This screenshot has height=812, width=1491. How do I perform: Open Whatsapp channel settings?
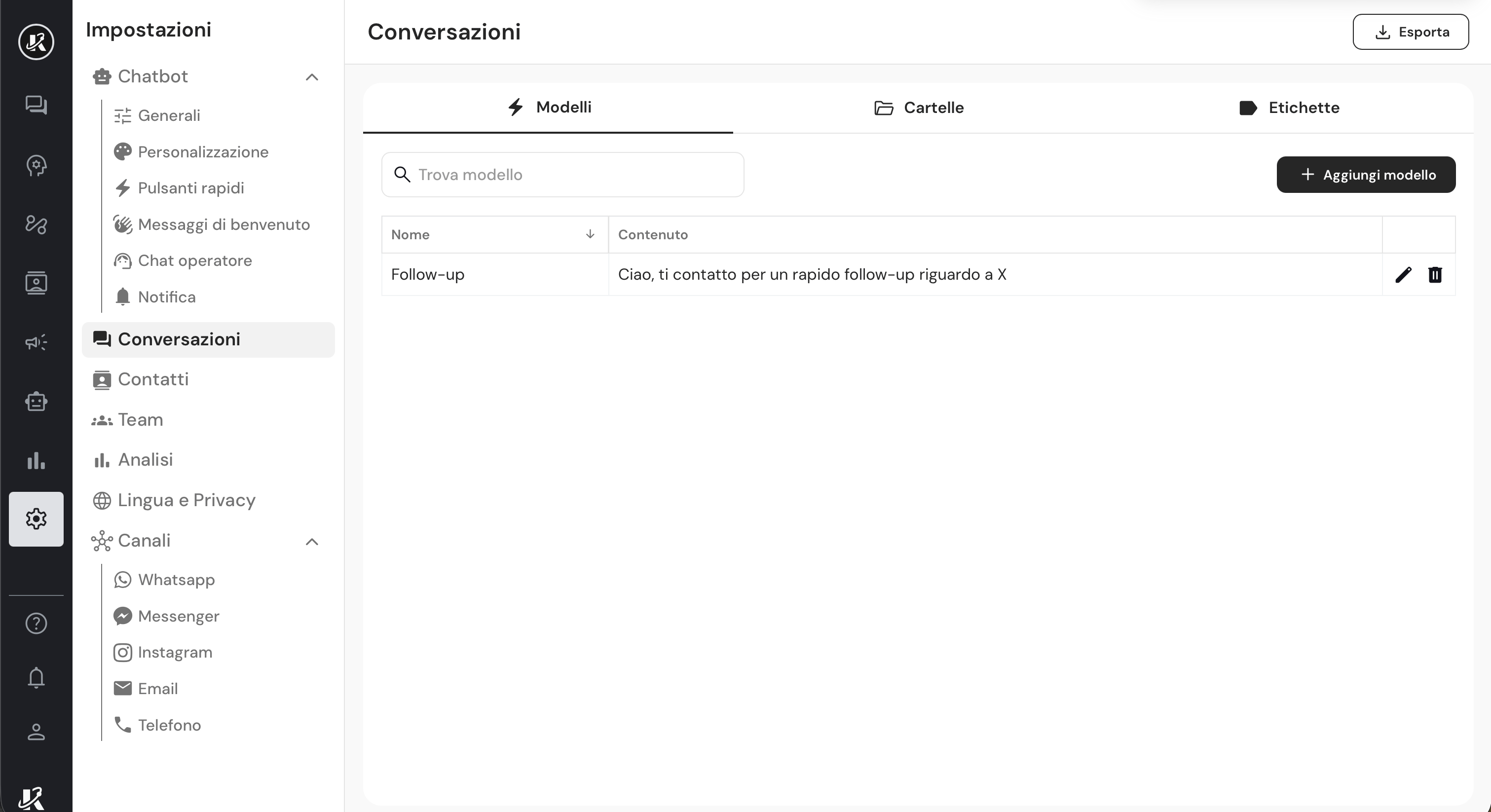176,580
